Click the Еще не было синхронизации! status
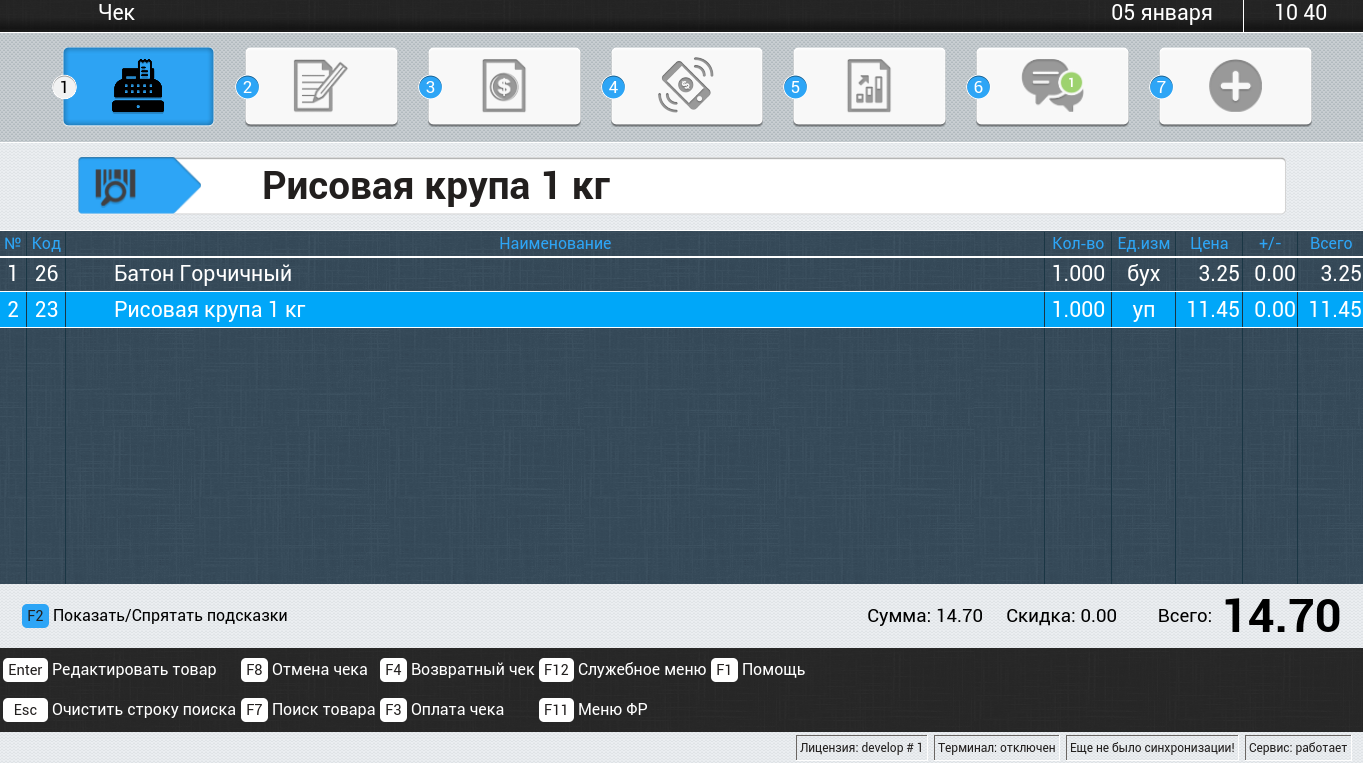1363x763 pixels. pos(1152,747)
